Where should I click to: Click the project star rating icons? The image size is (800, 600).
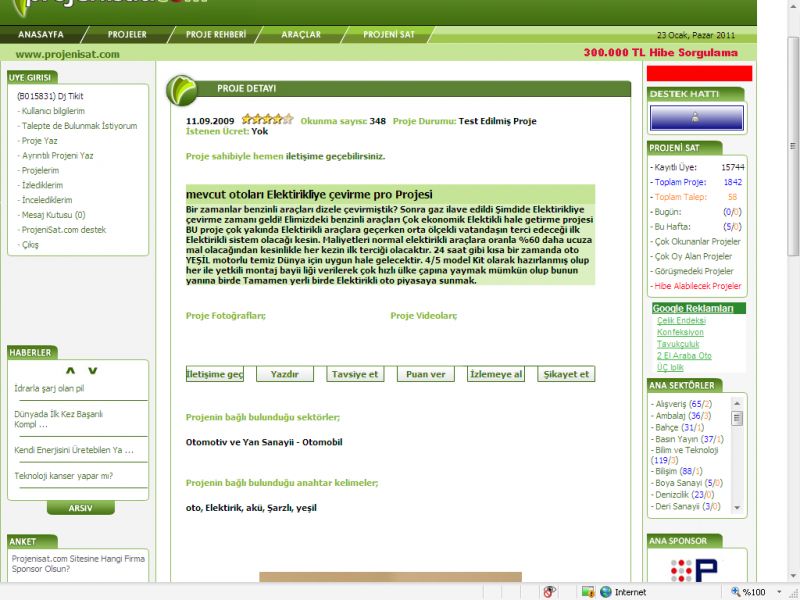pyautogui.click(x=267, y=120)
